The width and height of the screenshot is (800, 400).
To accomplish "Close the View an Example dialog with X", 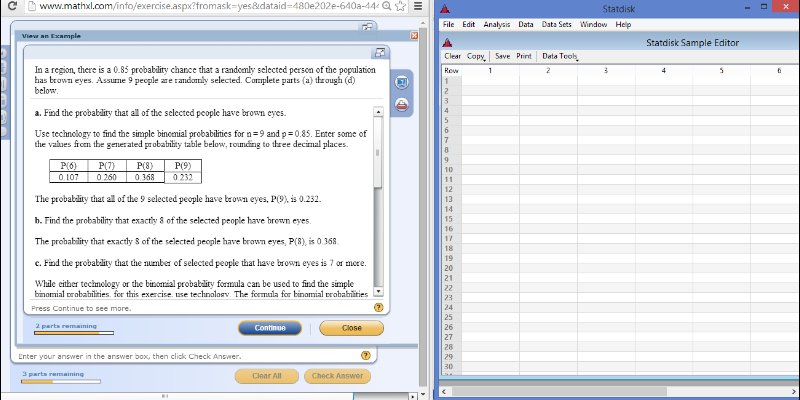I will point(414,36).
